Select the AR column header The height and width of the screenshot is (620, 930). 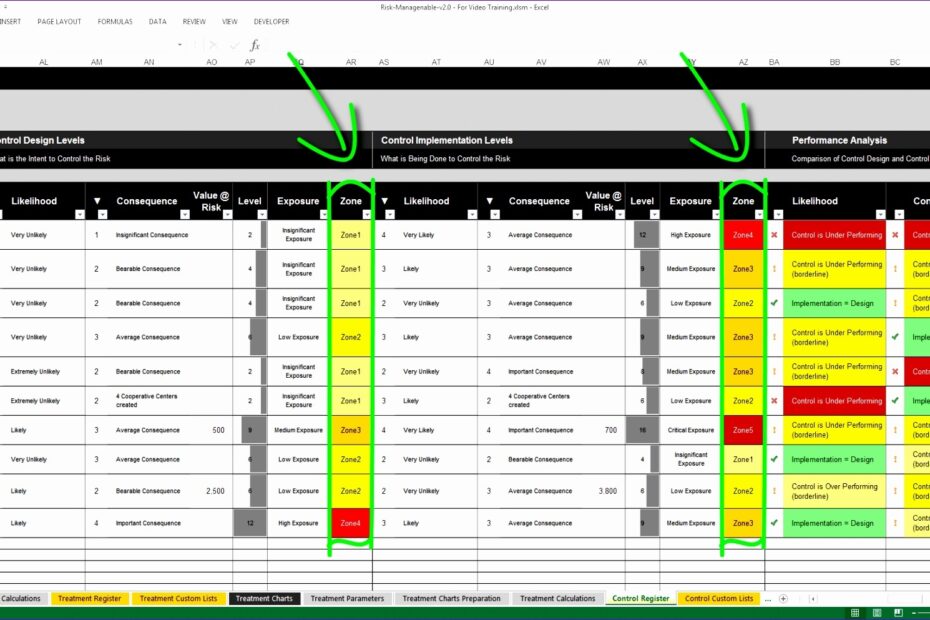(351, 61)
